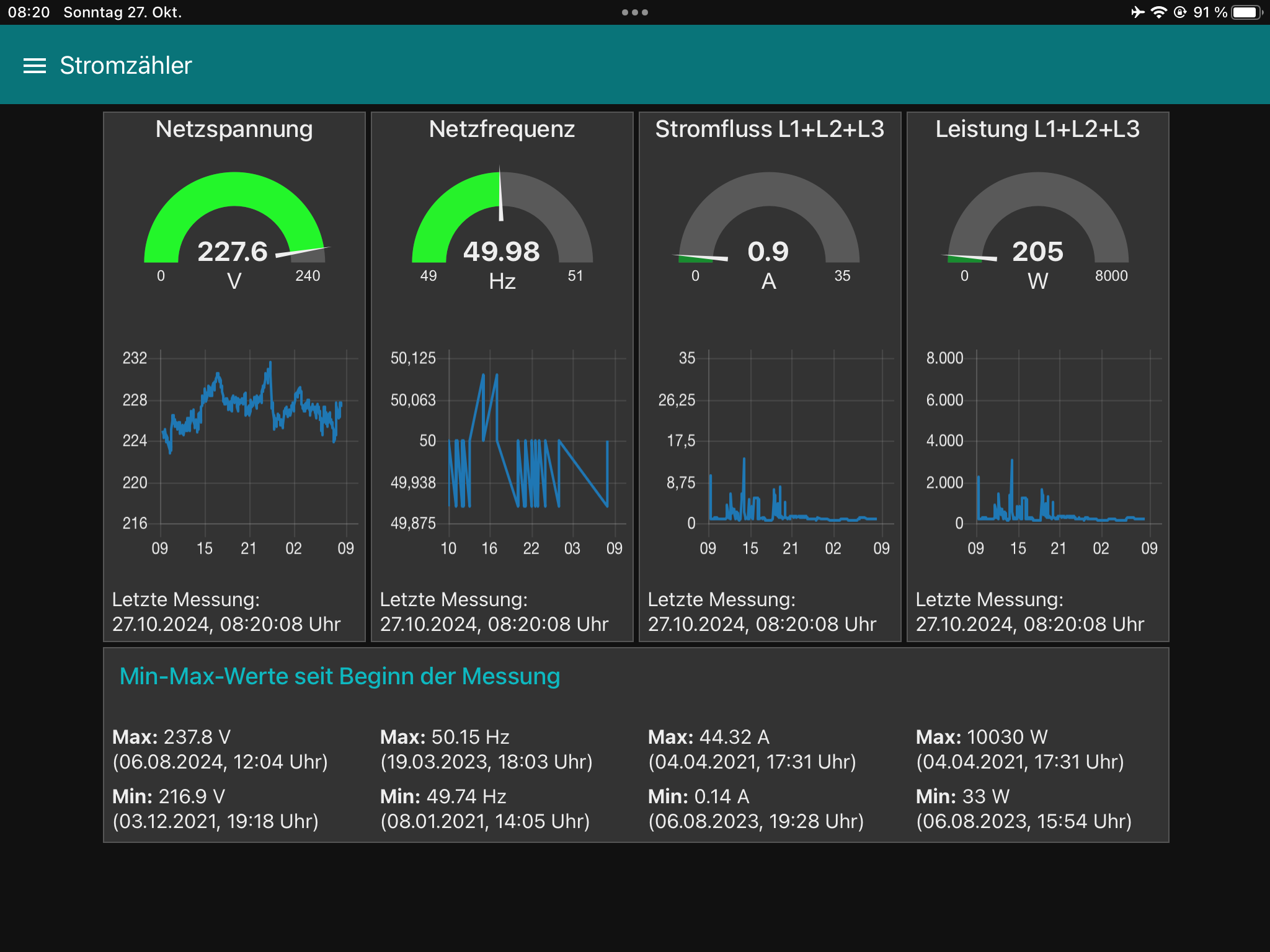
Task: Tap the three-dot multitasking indicator
Action: coord(635,12)
